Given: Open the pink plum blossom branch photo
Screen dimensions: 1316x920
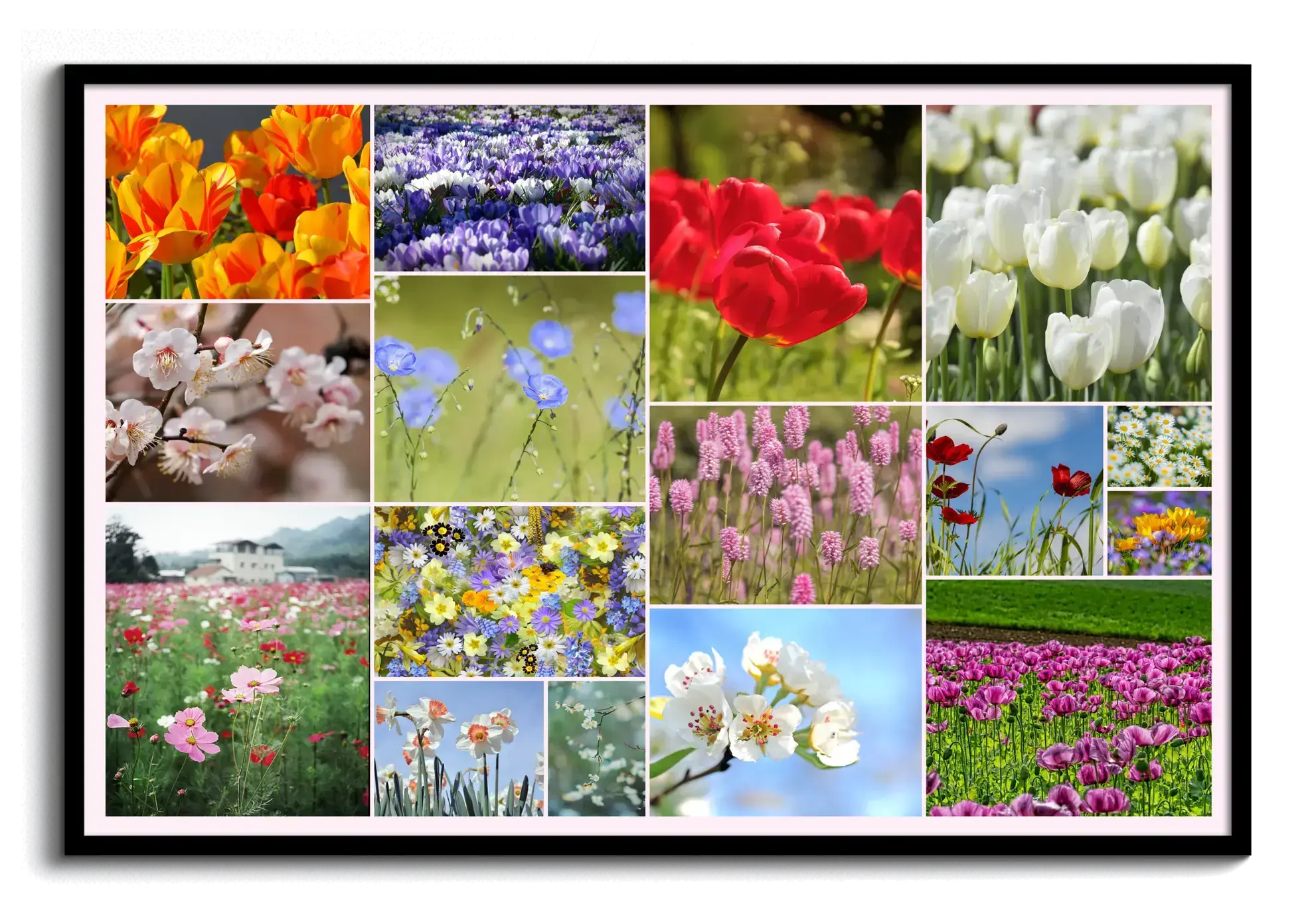Looking at the screenshot, I should click(x=237, y=402).
